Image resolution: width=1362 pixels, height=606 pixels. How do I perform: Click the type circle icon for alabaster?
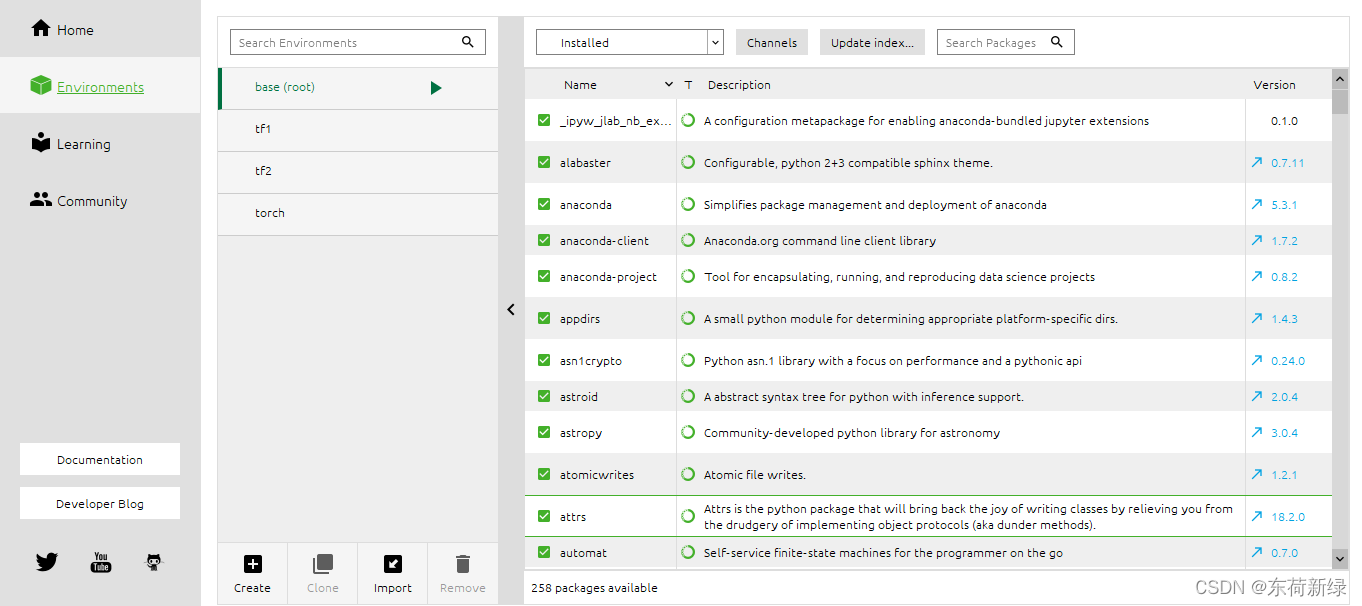(x=688, y=162)
